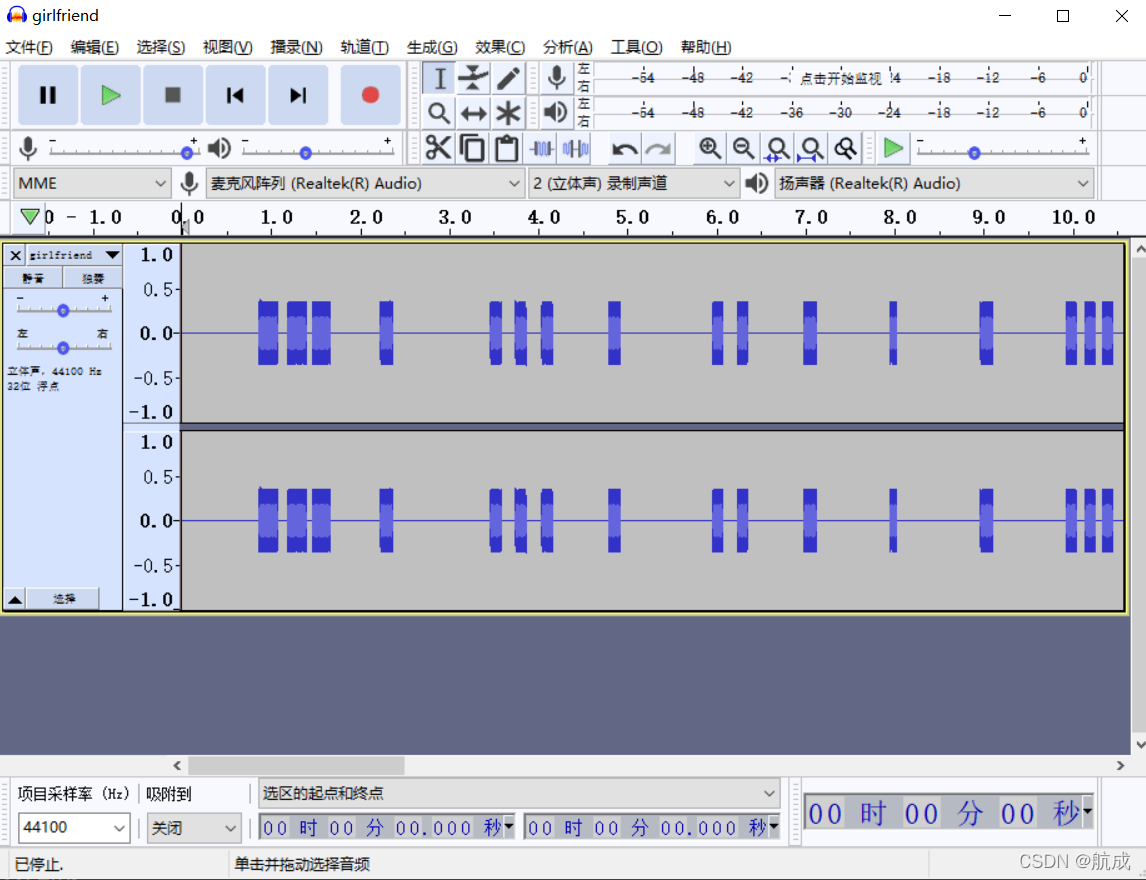1146x880 pixels.
Task: Open the 生成(G) menu
Action: tap(432, 48)
